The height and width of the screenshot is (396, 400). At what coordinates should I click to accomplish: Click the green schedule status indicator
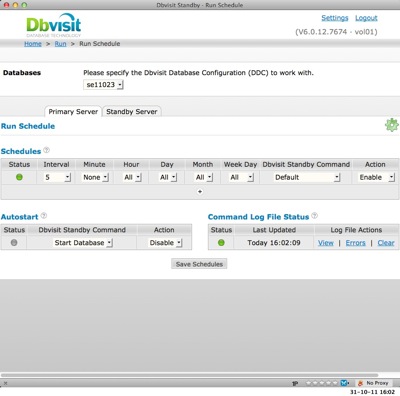[x=19, y=177]
